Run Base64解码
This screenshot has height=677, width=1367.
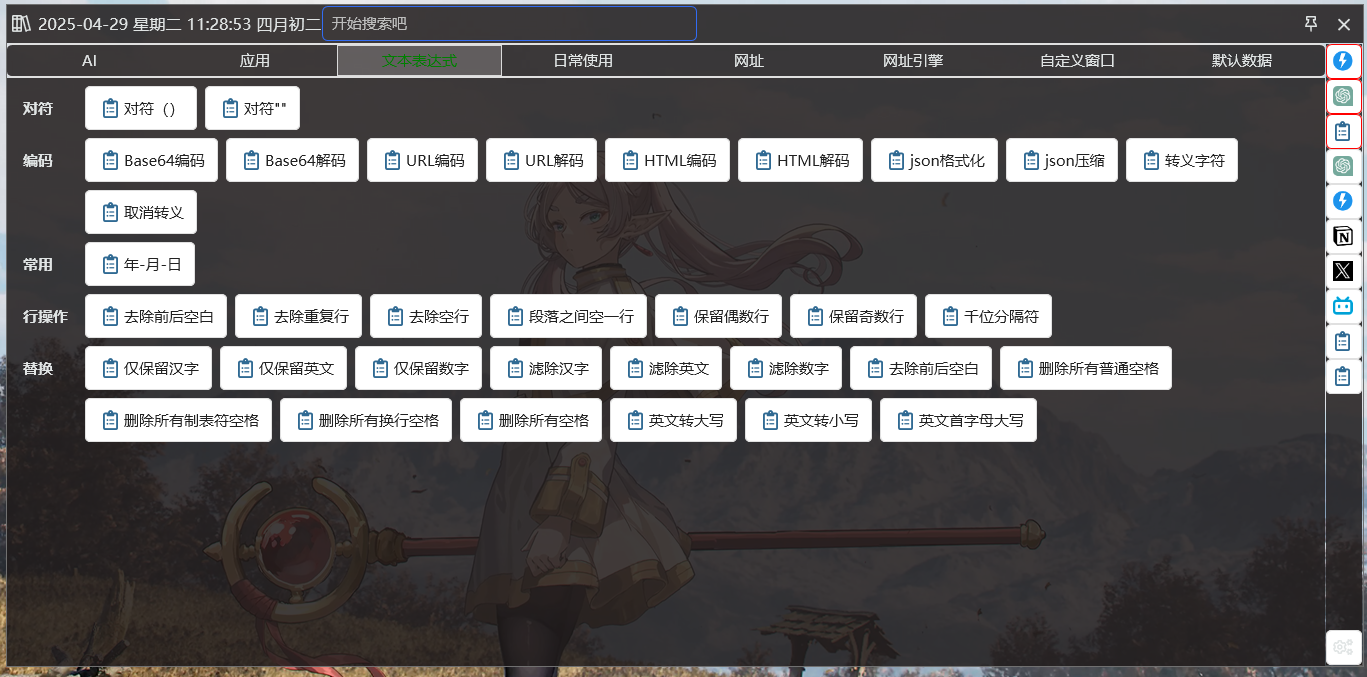tap(293, 160)
